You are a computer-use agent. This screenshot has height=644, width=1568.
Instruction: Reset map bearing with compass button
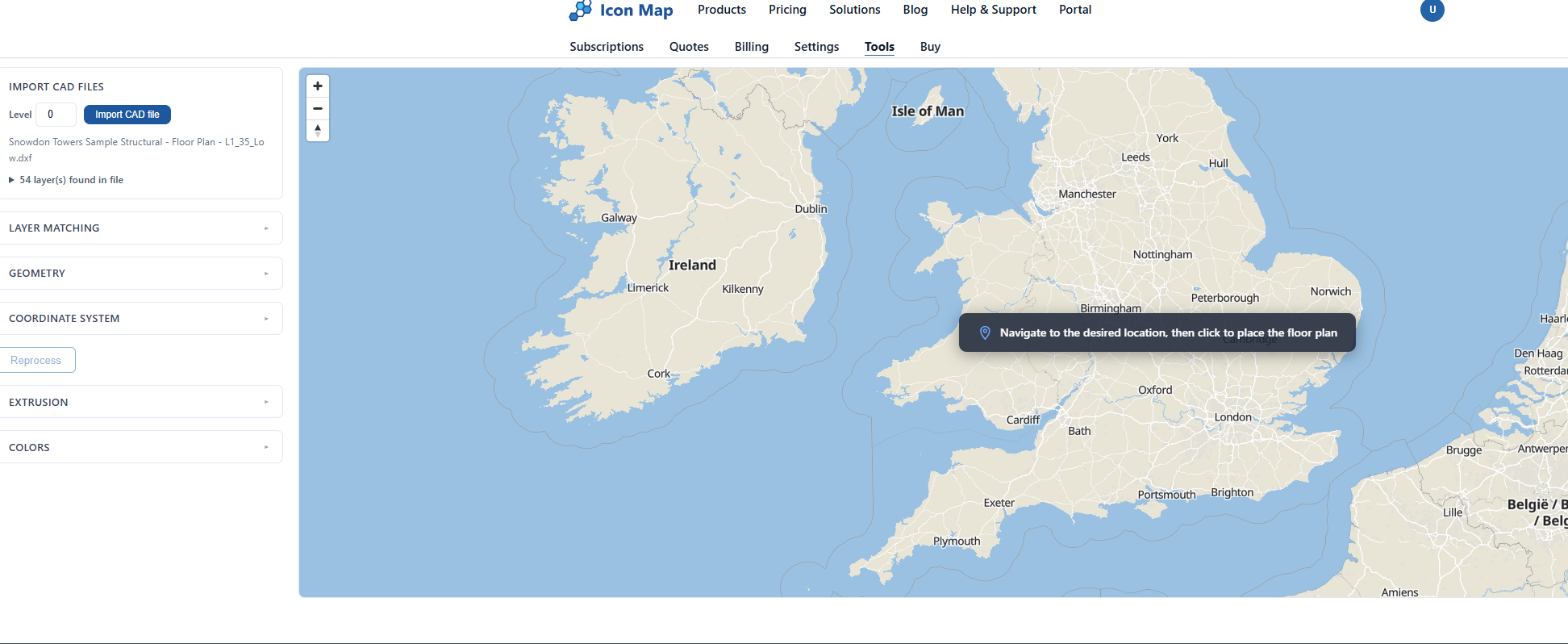click(318, 131)
